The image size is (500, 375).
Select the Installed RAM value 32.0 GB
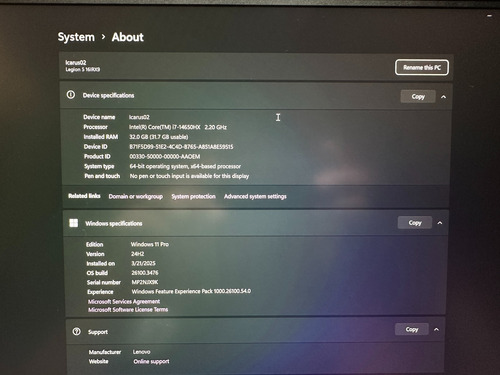(159, 137)
